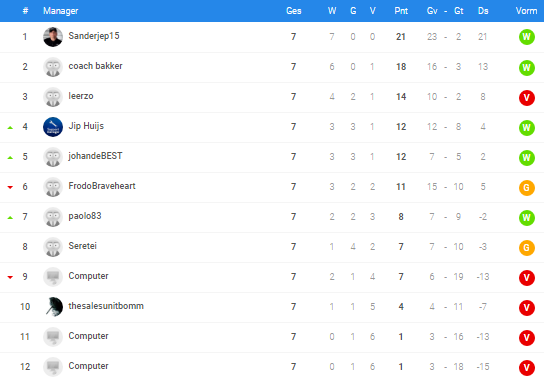Click the orange G form badge for FrodoBraveheart
The image size is (545, 382).
click(x=527, y=188)
